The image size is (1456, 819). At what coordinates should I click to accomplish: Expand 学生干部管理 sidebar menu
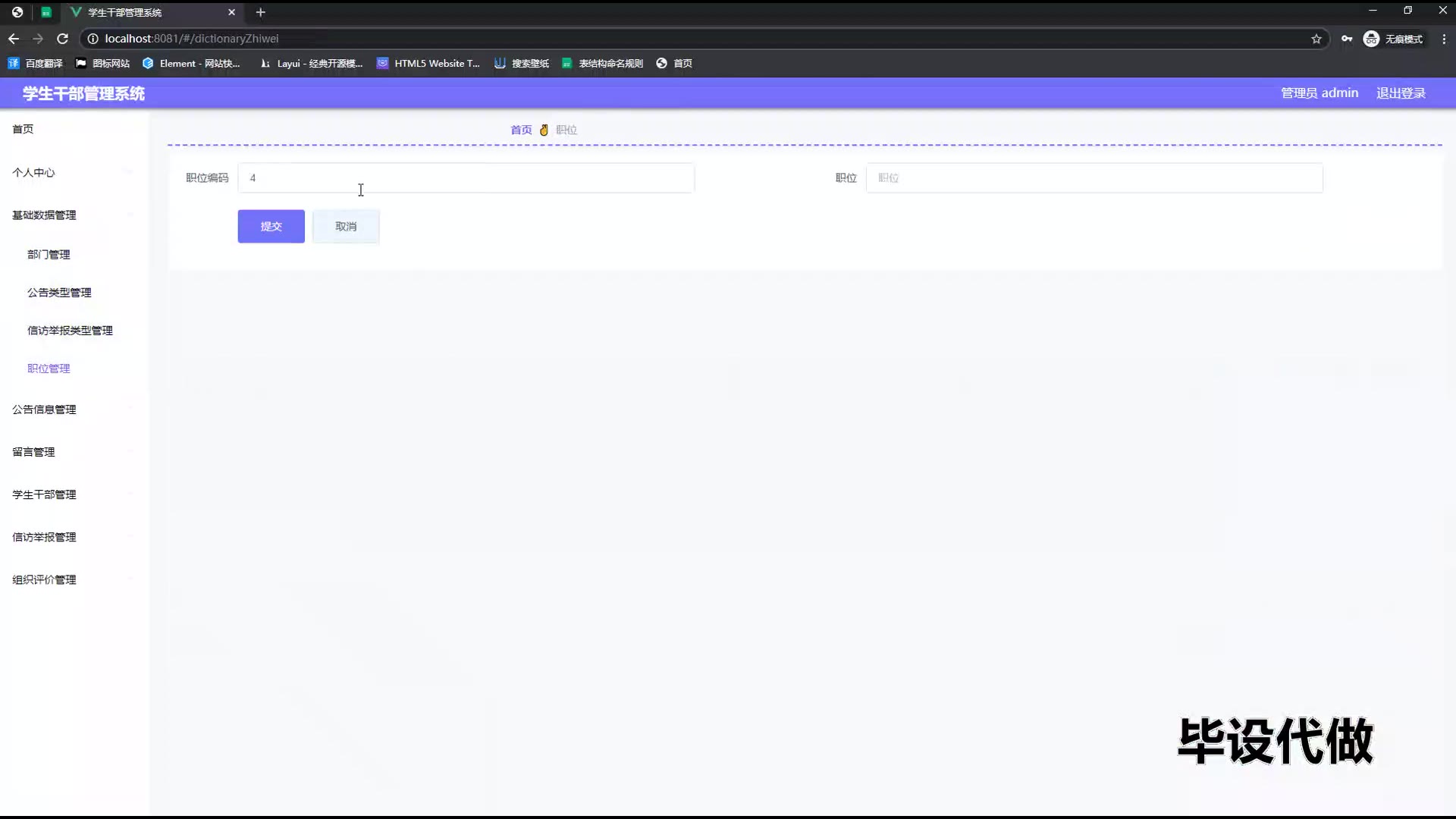pyautogui.click(x=44, y=494)
